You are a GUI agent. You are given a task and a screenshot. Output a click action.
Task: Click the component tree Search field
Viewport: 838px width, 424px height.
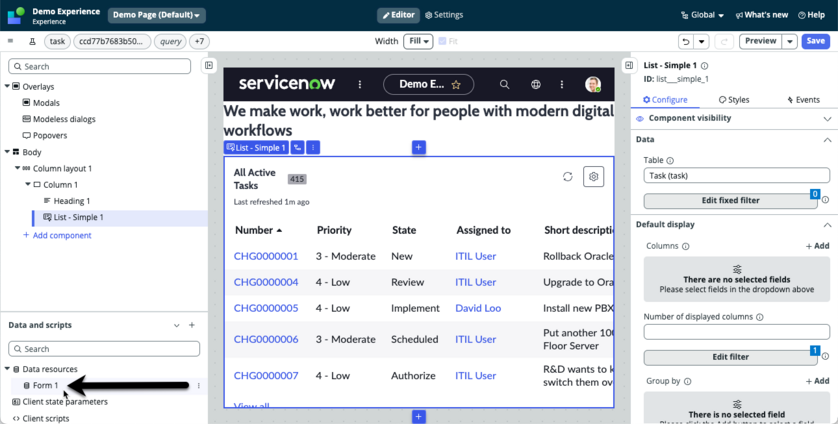pyautogui.click(x=99, y=66)
